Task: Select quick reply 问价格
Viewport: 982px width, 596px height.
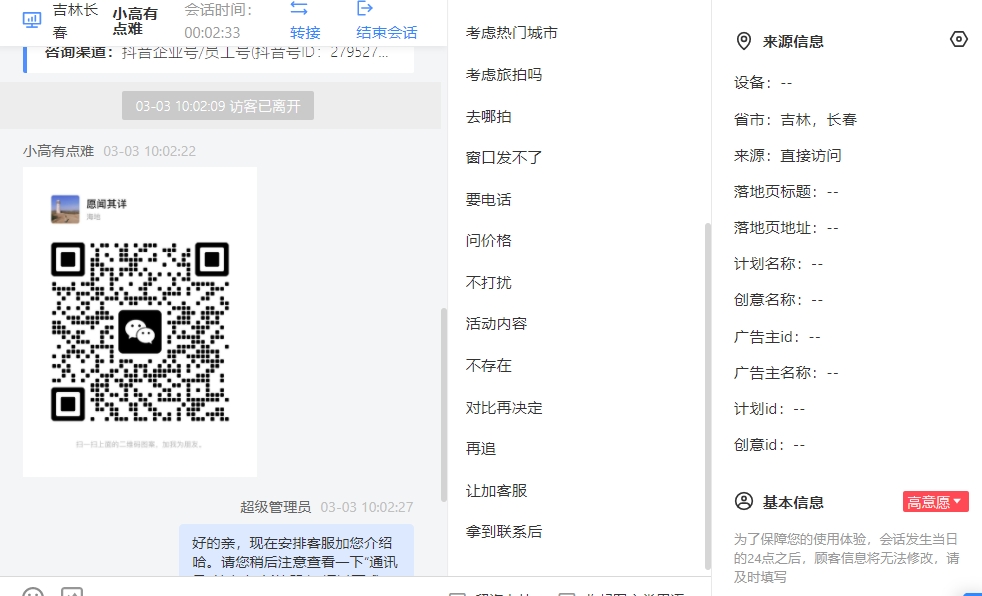Action: (x=488, y=241)
